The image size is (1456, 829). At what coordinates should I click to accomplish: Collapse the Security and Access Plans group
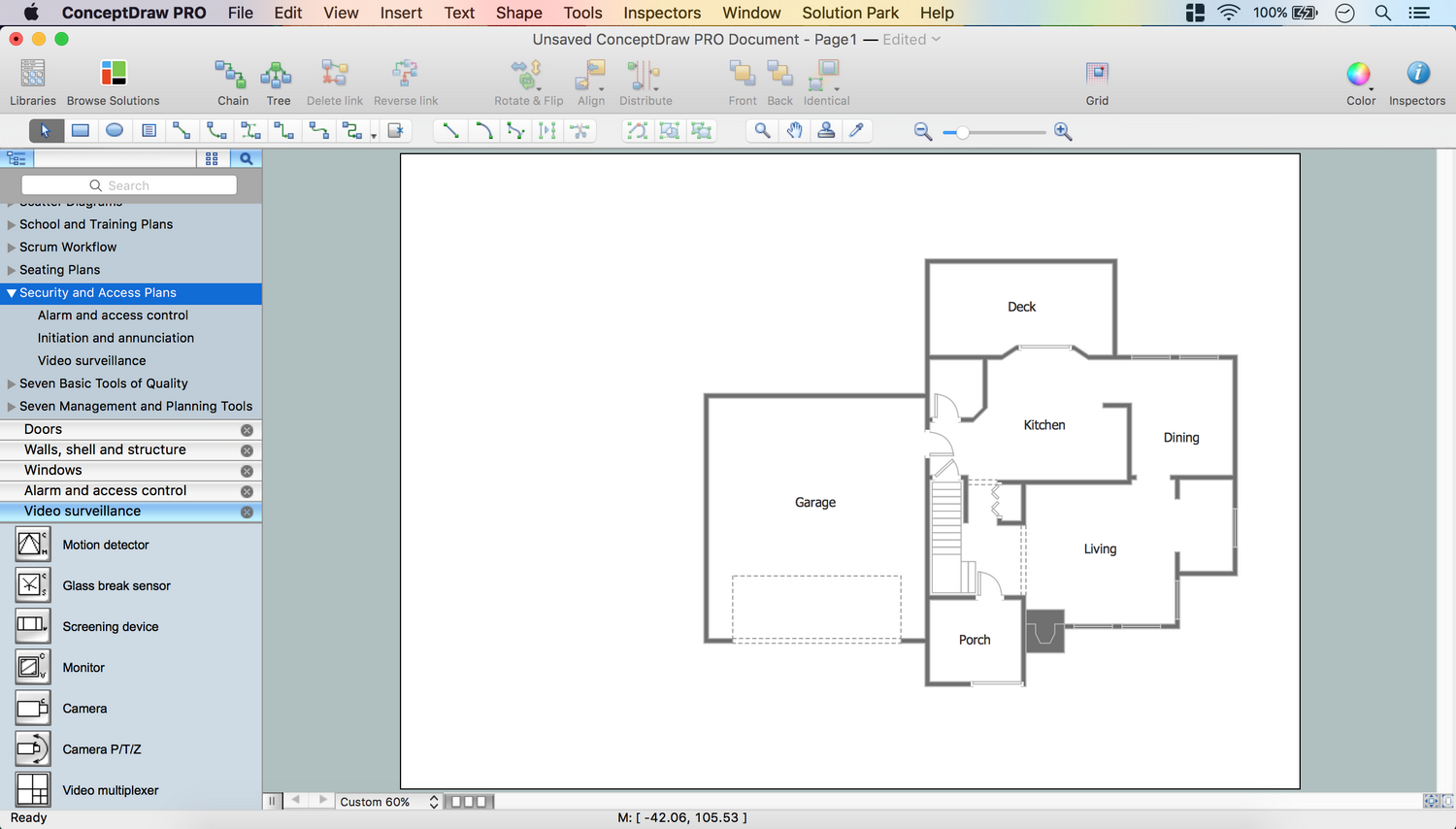click(12, 293)
